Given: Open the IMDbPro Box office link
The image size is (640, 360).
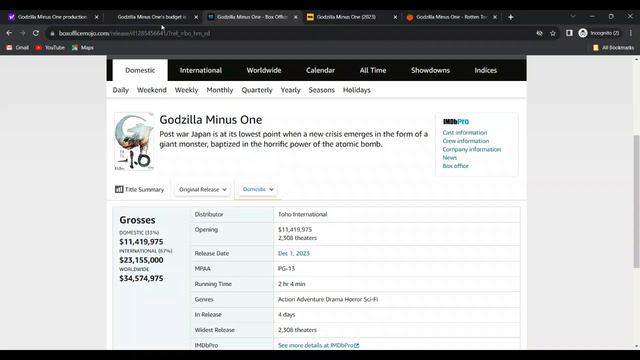Looking at the screenshot, I should (456, 166).
